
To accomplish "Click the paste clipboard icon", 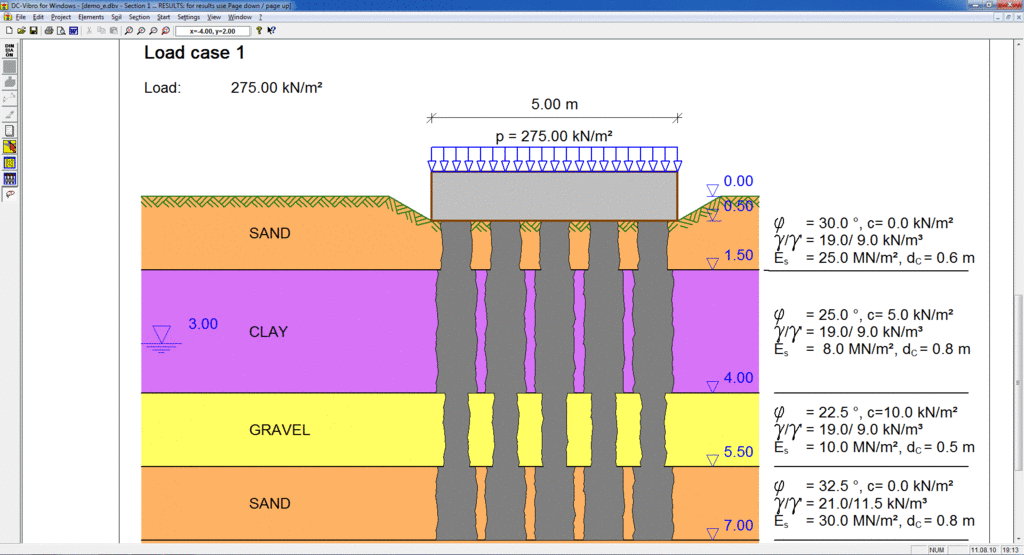I will coord(114,31).
